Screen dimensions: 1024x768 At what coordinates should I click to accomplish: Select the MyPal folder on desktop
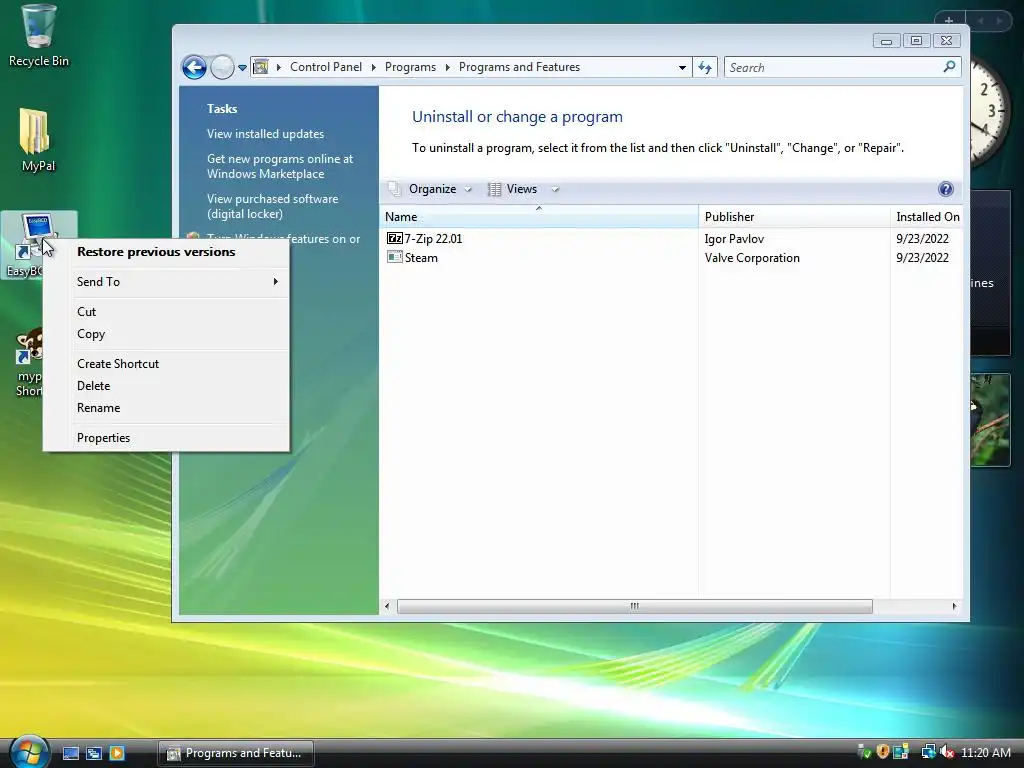click(37, 140)
